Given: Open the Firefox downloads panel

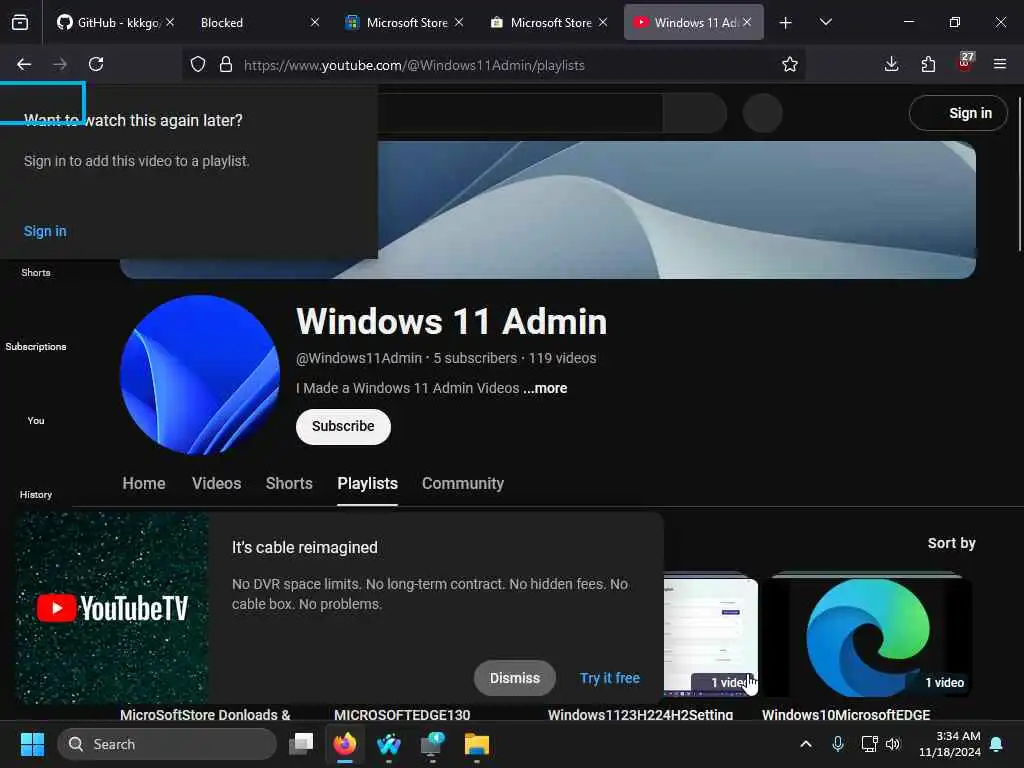Looking at the screenshot, I should click(891, 64).
